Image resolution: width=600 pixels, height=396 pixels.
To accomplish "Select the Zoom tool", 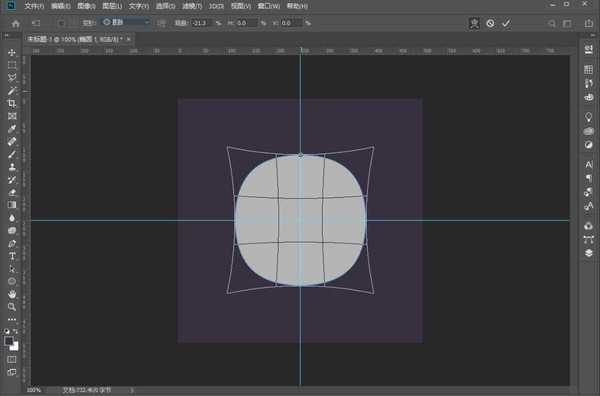I will [x=12, y=307].
